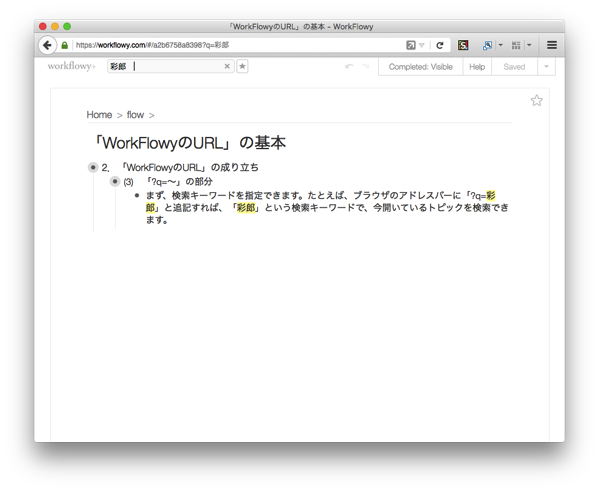
Task: Maximize window with green button
Action: (x=67, y=26)
